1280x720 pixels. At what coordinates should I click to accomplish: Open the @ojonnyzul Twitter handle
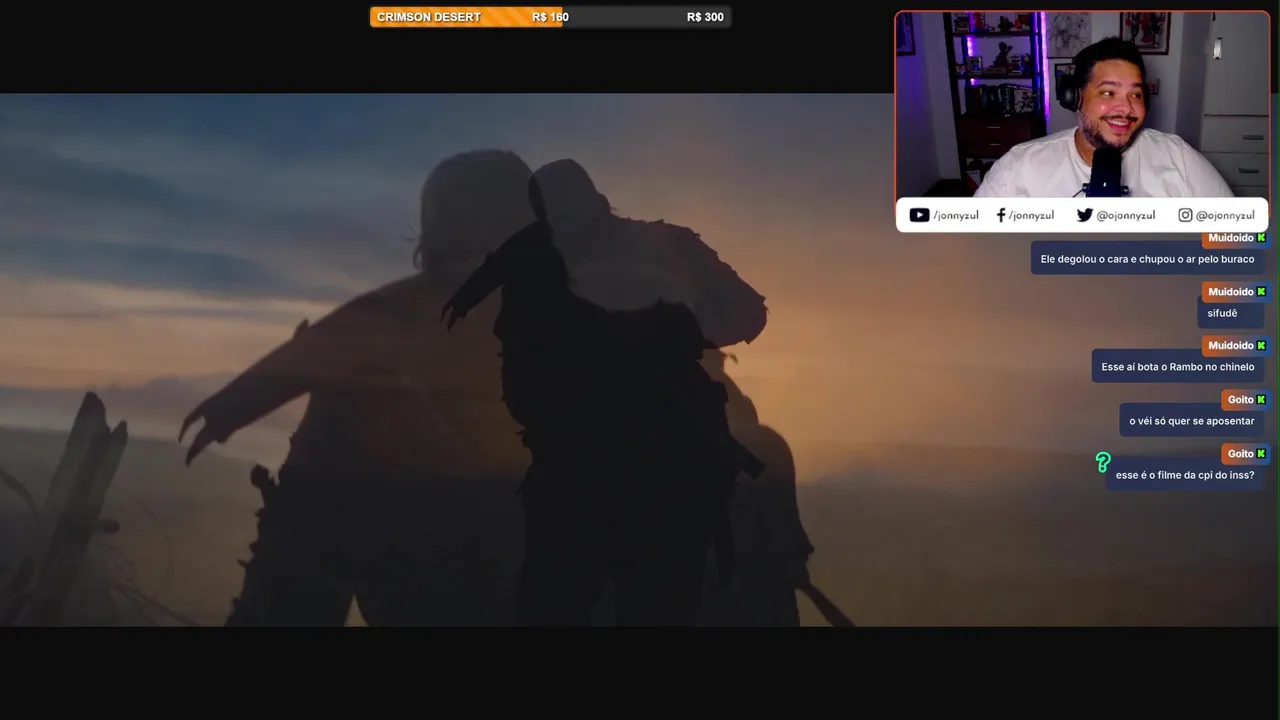click(1126, 215)
